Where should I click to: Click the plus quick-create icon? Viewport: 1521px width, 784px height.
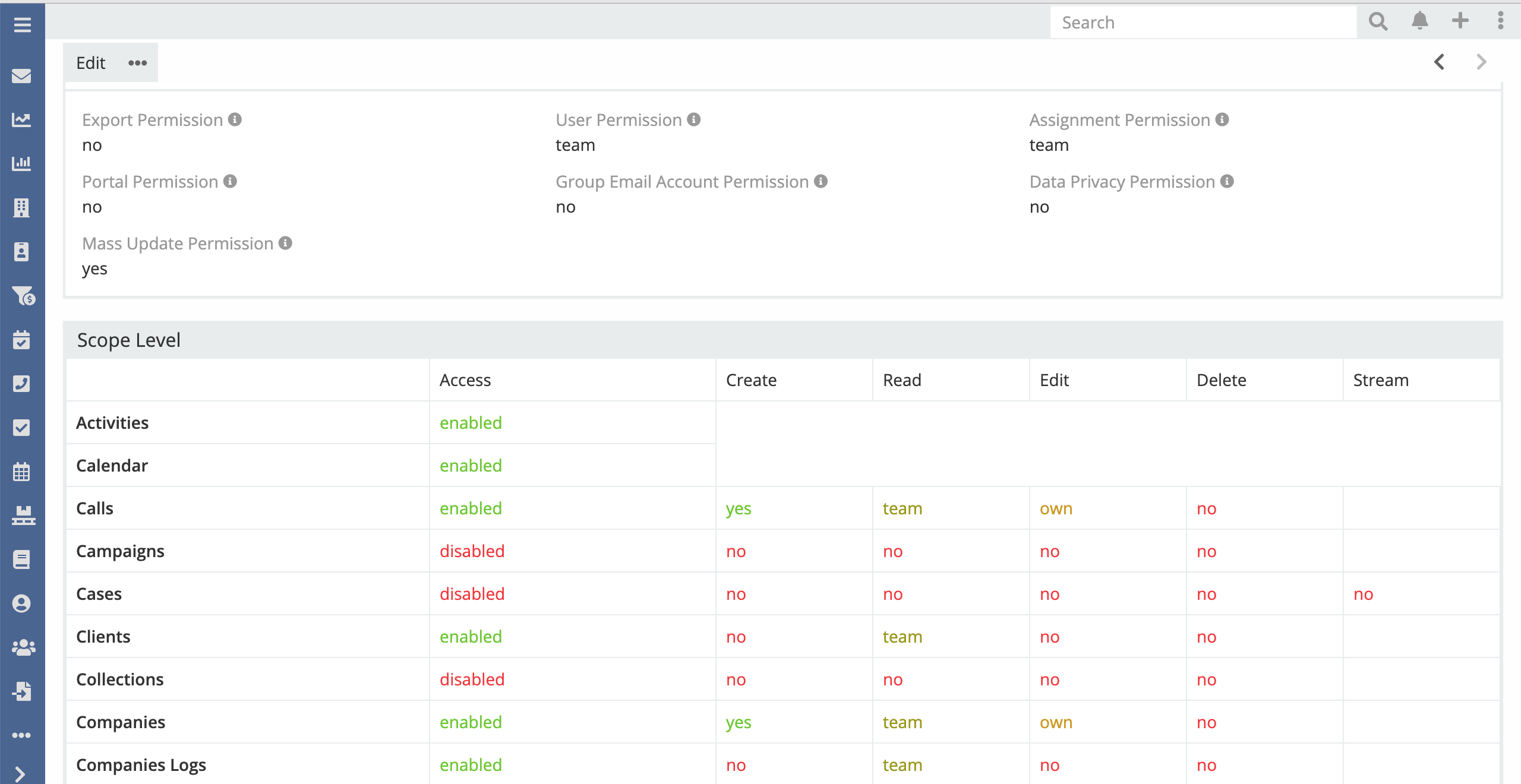(x=1460, y=21)
